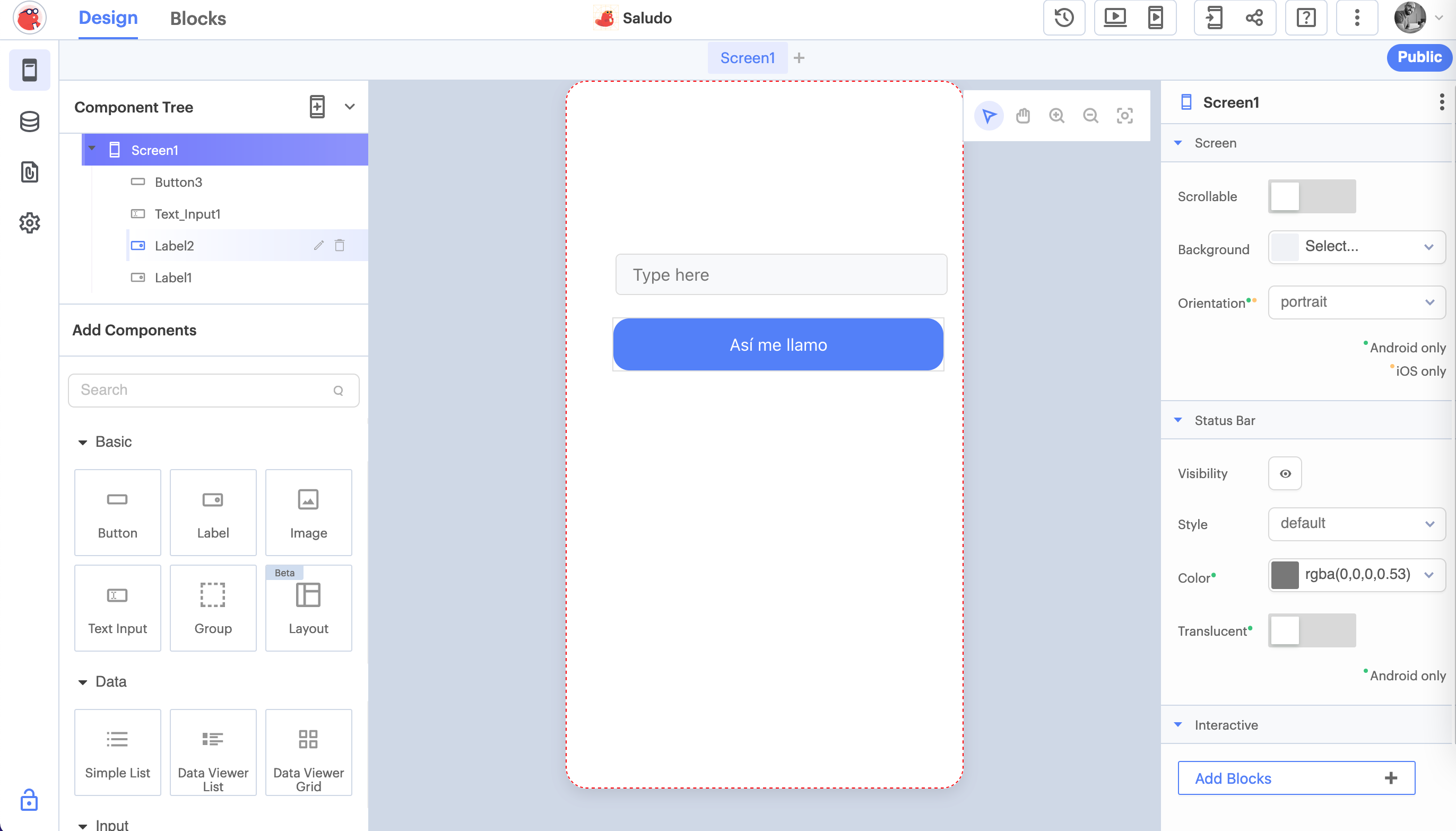The width and height of the screenshot is (1456, 831).
Task: Open the database sidebar icon
Action: [29, 122]
